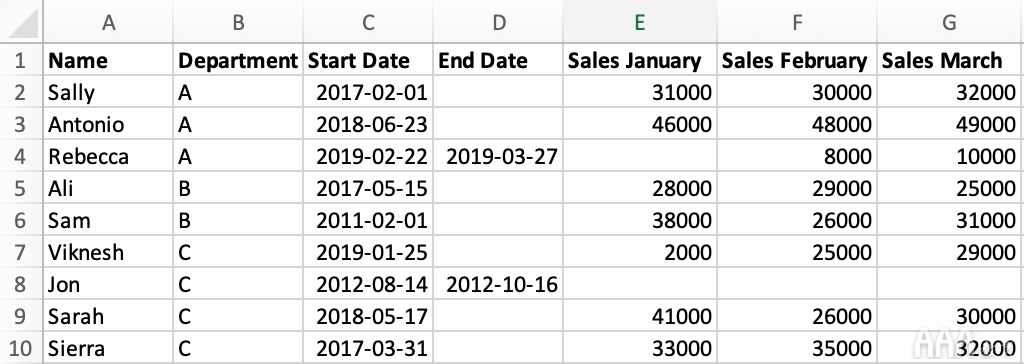This screenshot has width=1024, height=364.
Task: Select Jon's end date 2012-10-16
Action: 498,284
